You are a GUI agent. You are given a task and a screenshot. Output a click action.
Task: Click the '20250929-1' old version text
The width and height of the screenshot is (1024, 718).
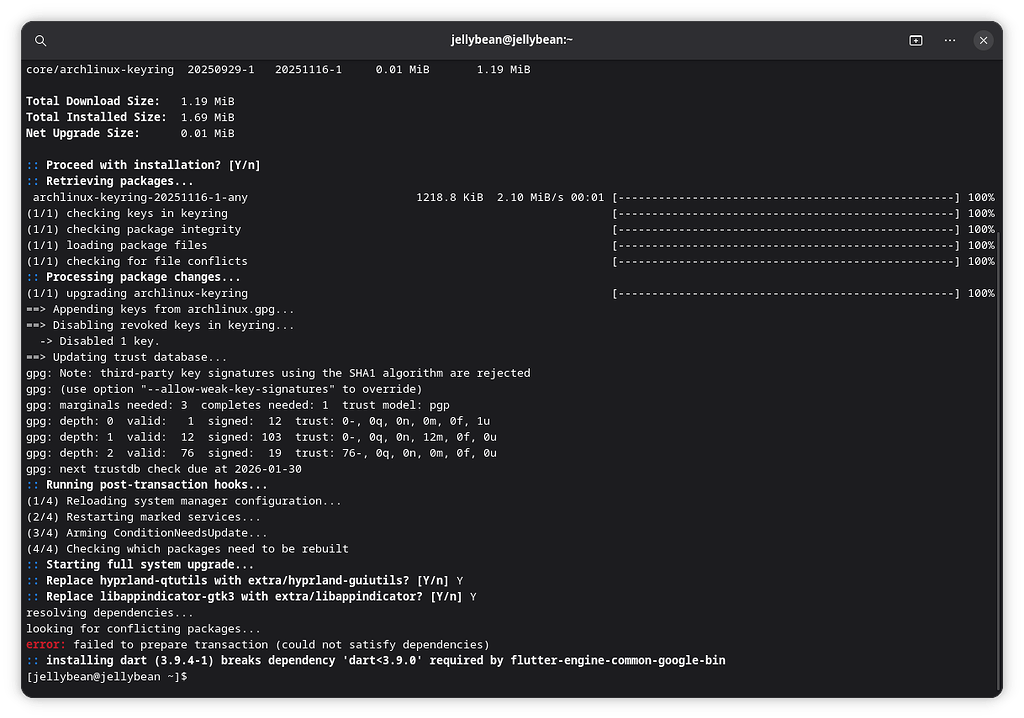point(221,69)
